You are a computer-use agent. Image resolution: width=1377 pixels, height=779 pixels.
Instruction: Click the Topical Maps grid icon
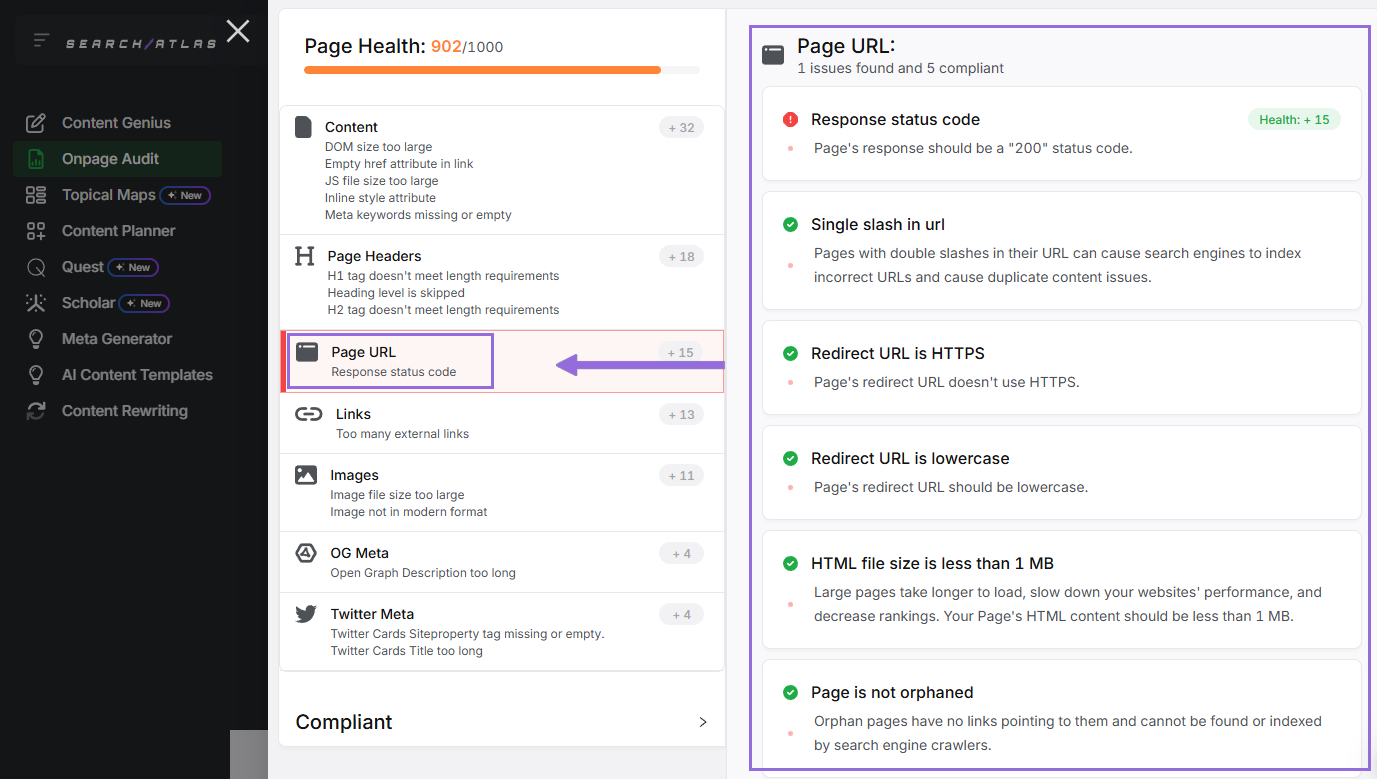[34, 194]
